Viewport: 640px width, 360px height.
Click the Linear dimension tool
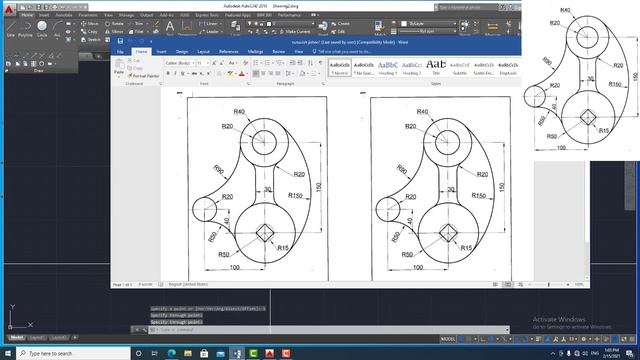209,24
